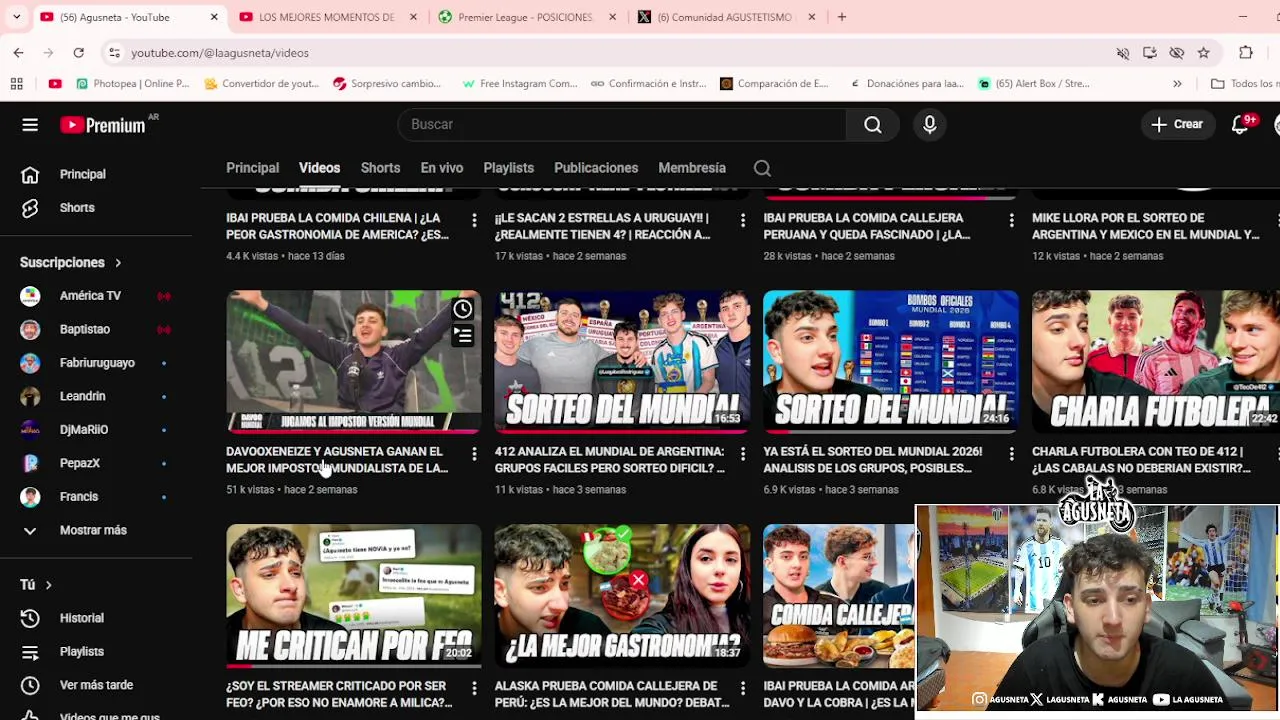Open the Crear upload menu
This screenshot has height=720, width=1280.
[1177, 124]
